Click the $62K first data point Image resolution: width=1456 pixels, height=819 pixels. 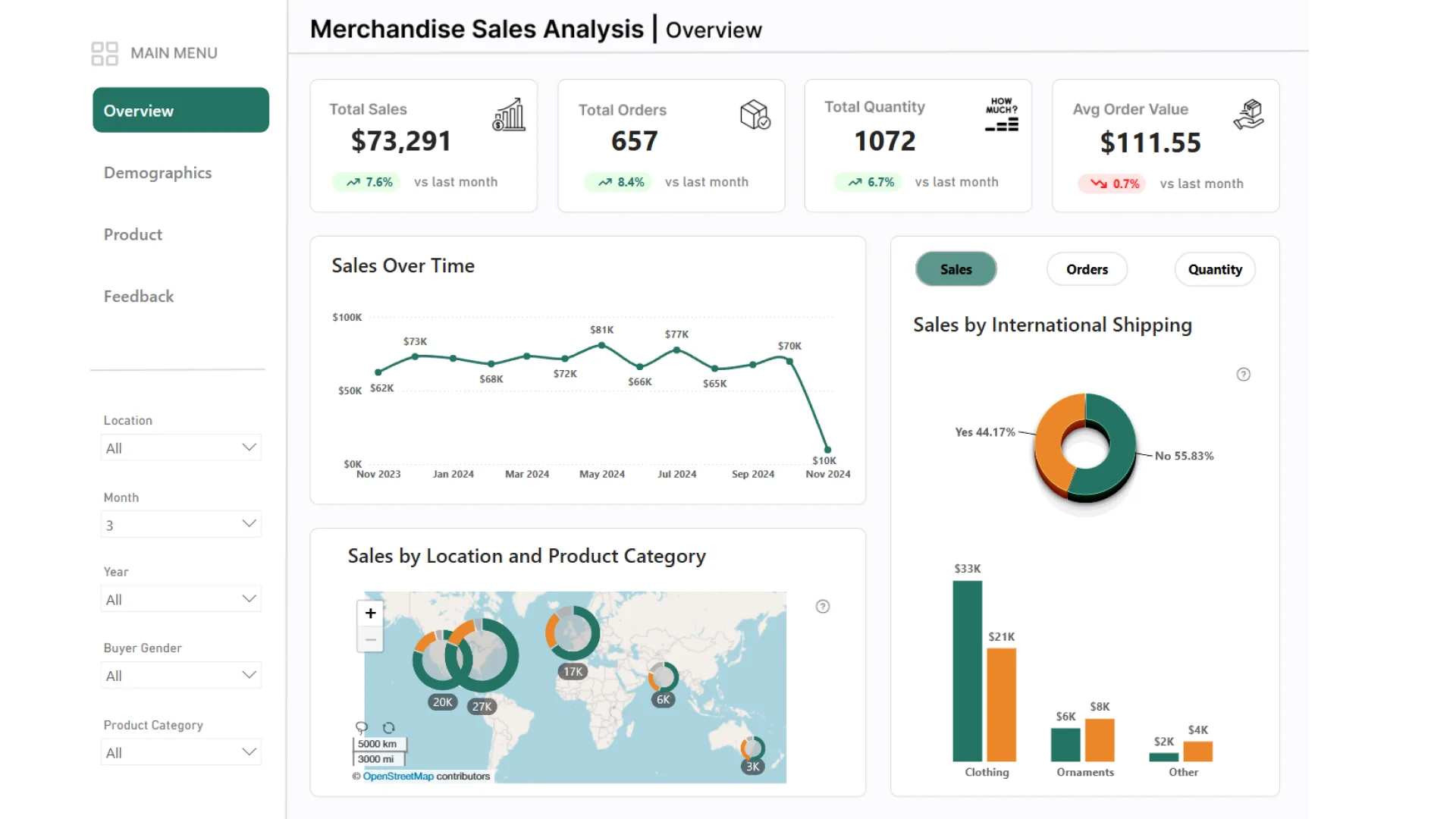coord(378,372)
